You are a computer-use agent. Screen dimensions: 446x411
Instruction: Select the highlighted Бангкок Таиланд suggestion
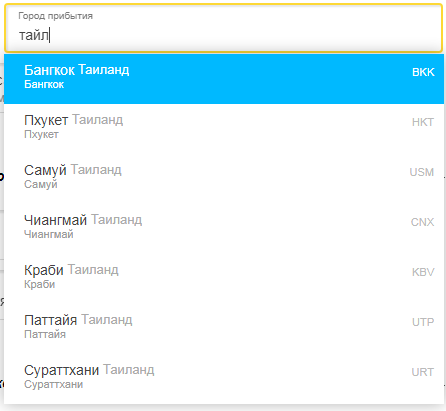click(224, 79)
